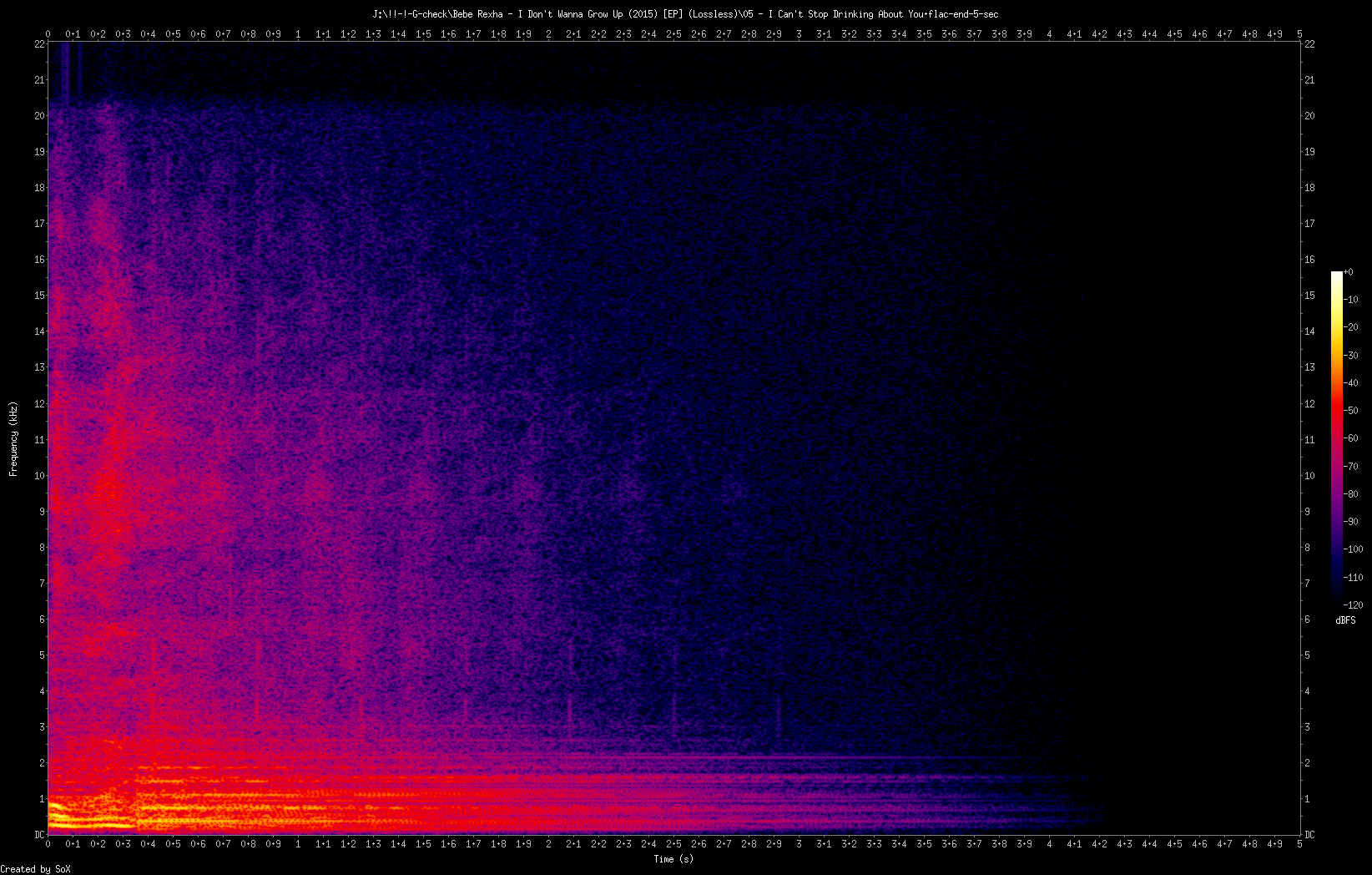Click "16" on the right frequency axis
The height and width of the screenshot is (875, 1372).
click(x=1309, y=260)
